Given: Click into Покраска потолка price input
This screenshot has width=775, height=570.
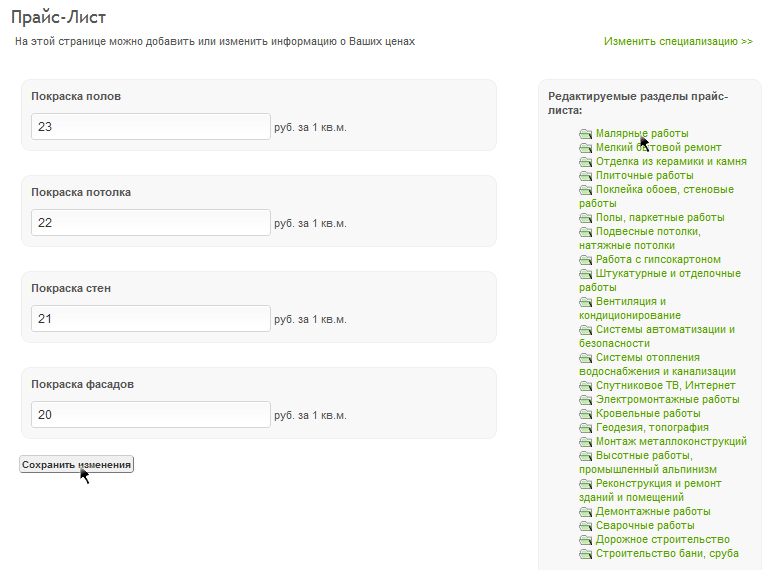Looking at the screenshot, I should (150, 223).
